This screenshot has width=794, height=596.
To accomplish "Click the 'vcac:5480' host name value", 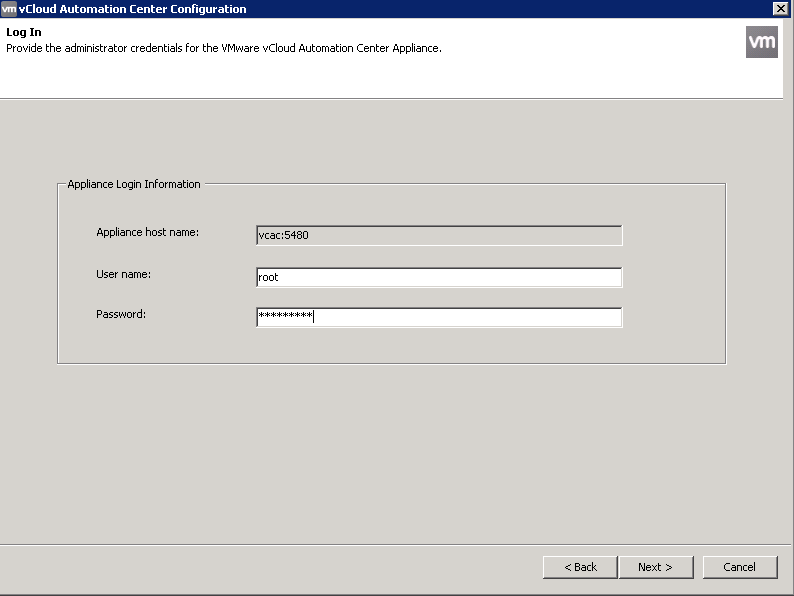I will click(x=284, y=236).
